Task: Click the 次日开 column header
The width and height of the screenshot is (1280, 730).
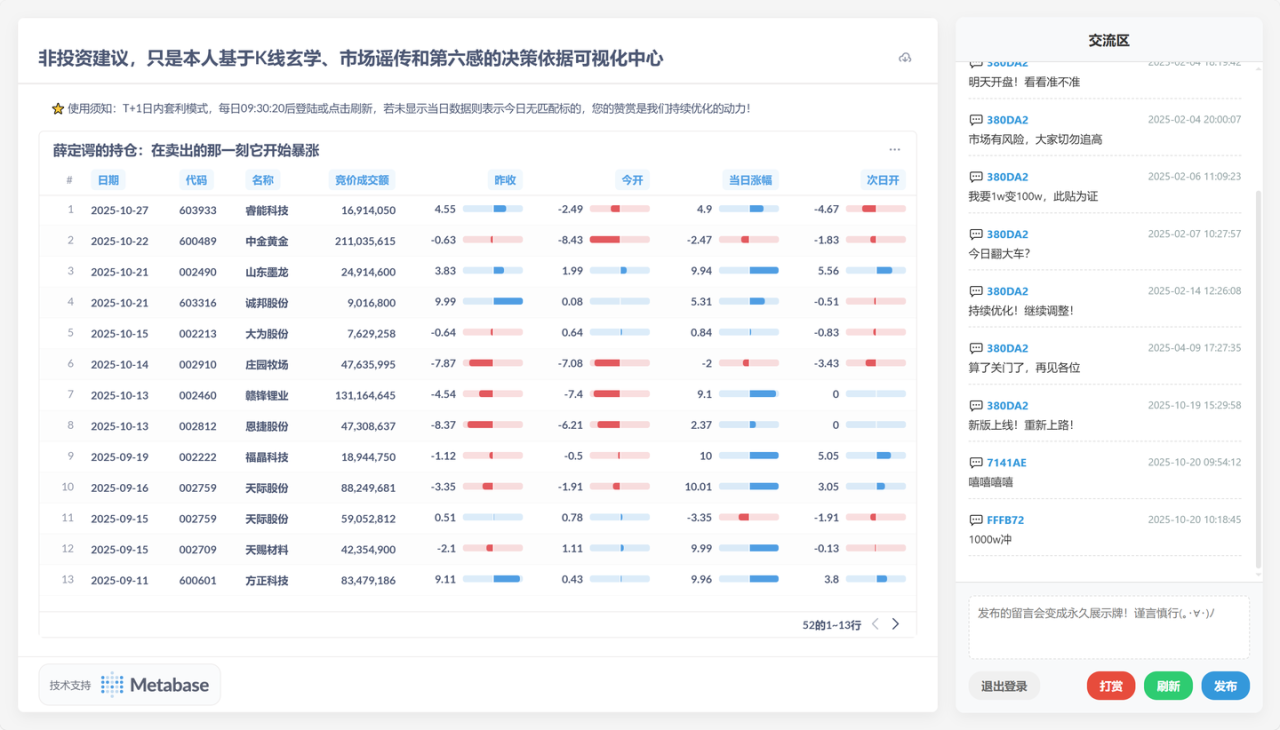Action: (x=882, y=180)
